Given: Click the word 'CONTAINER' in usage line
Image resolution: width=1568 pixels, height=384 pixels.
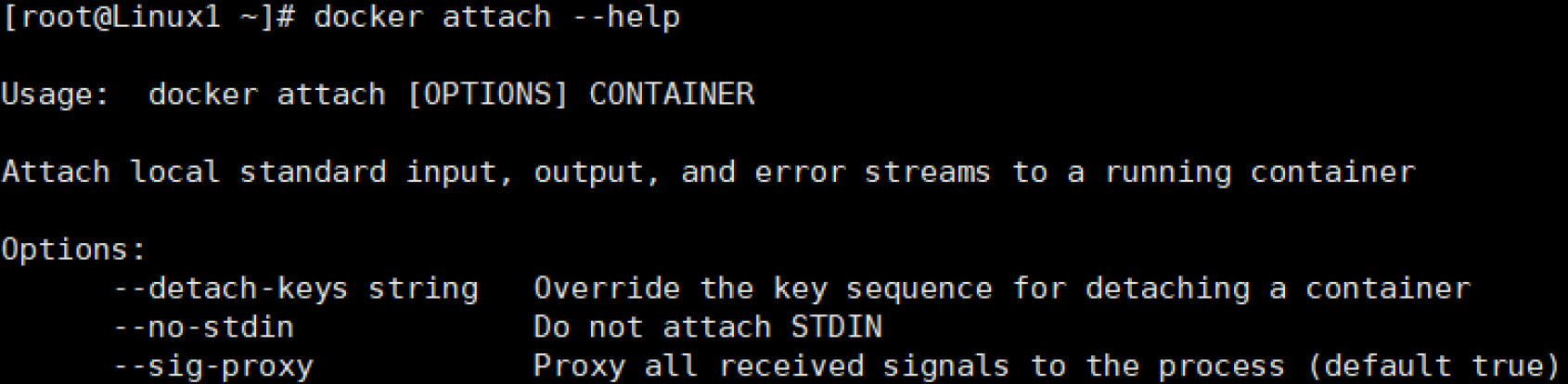Looking at the screenshot, I should pos(672,95).
